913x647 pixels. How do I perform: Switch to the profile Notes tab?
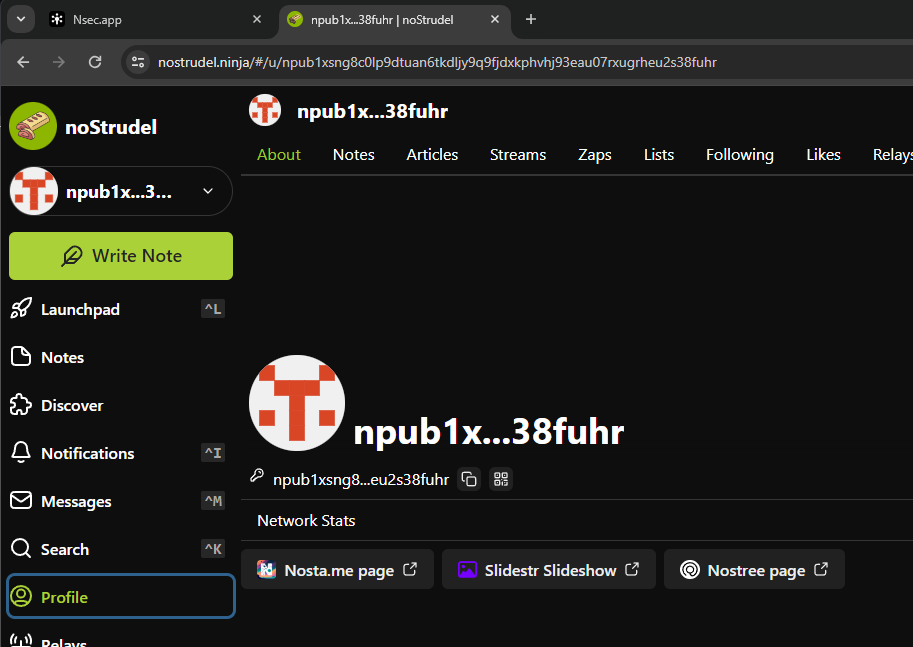pos(353,155)
